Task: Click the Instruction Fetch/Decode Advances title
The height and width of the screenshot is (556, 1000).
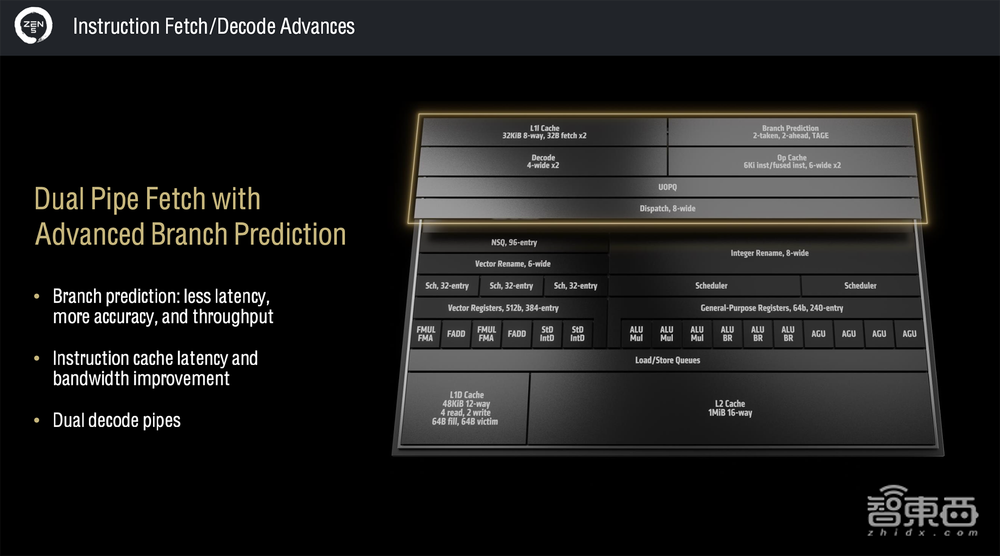Action: [x=213, y=27]
